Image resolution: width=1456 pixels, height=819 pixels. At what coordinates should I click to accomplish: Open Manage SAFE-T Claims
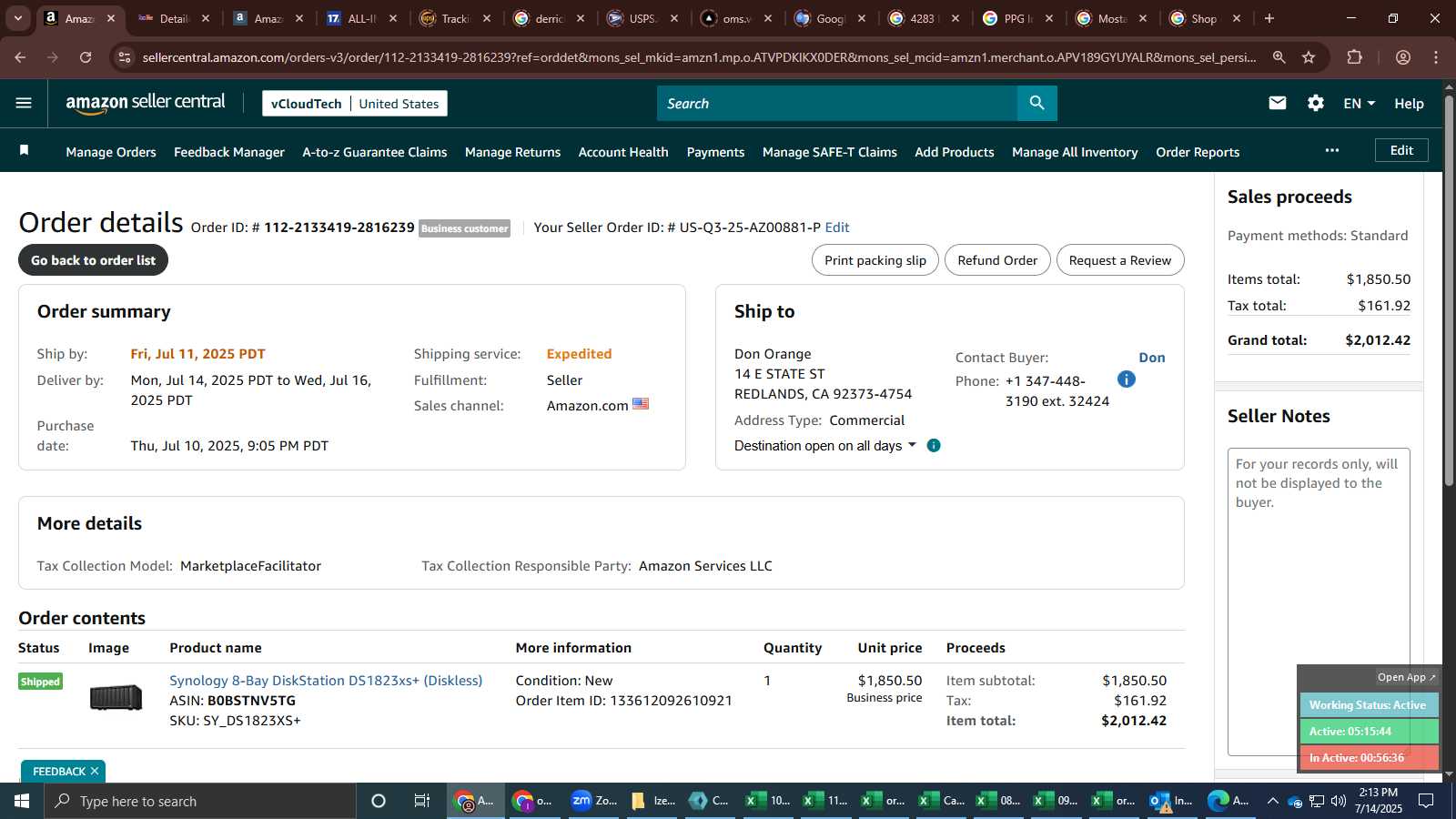click(x=830, y=152)
